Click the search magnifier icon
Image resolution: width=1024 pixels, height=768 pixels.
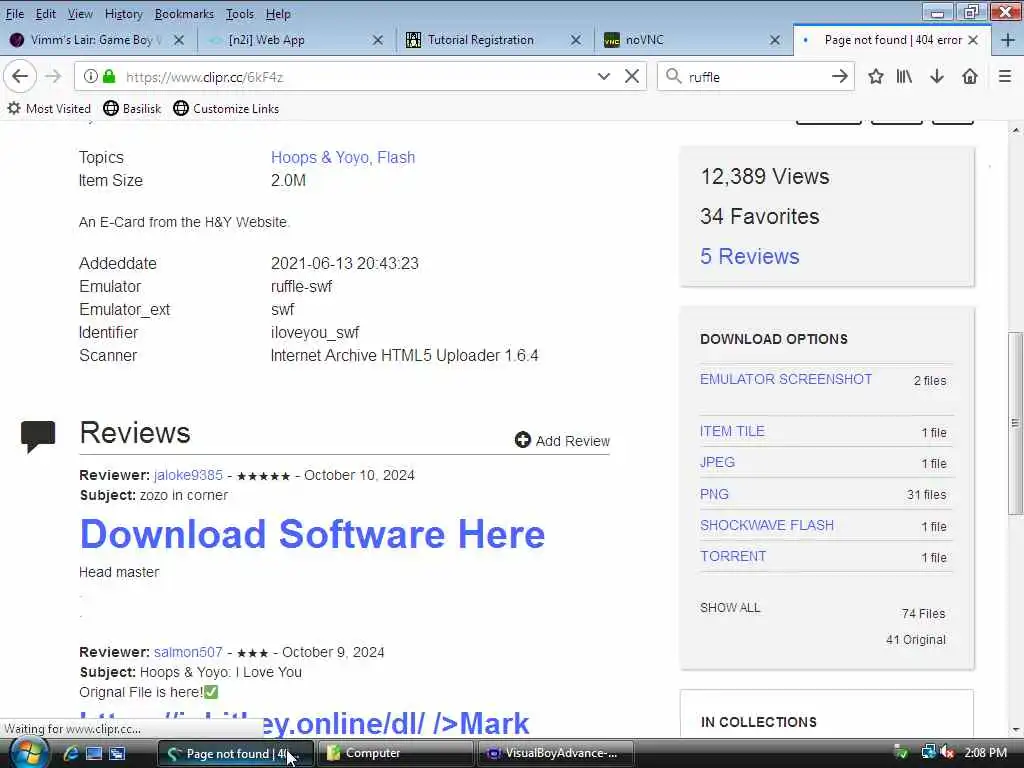(673, 76)
